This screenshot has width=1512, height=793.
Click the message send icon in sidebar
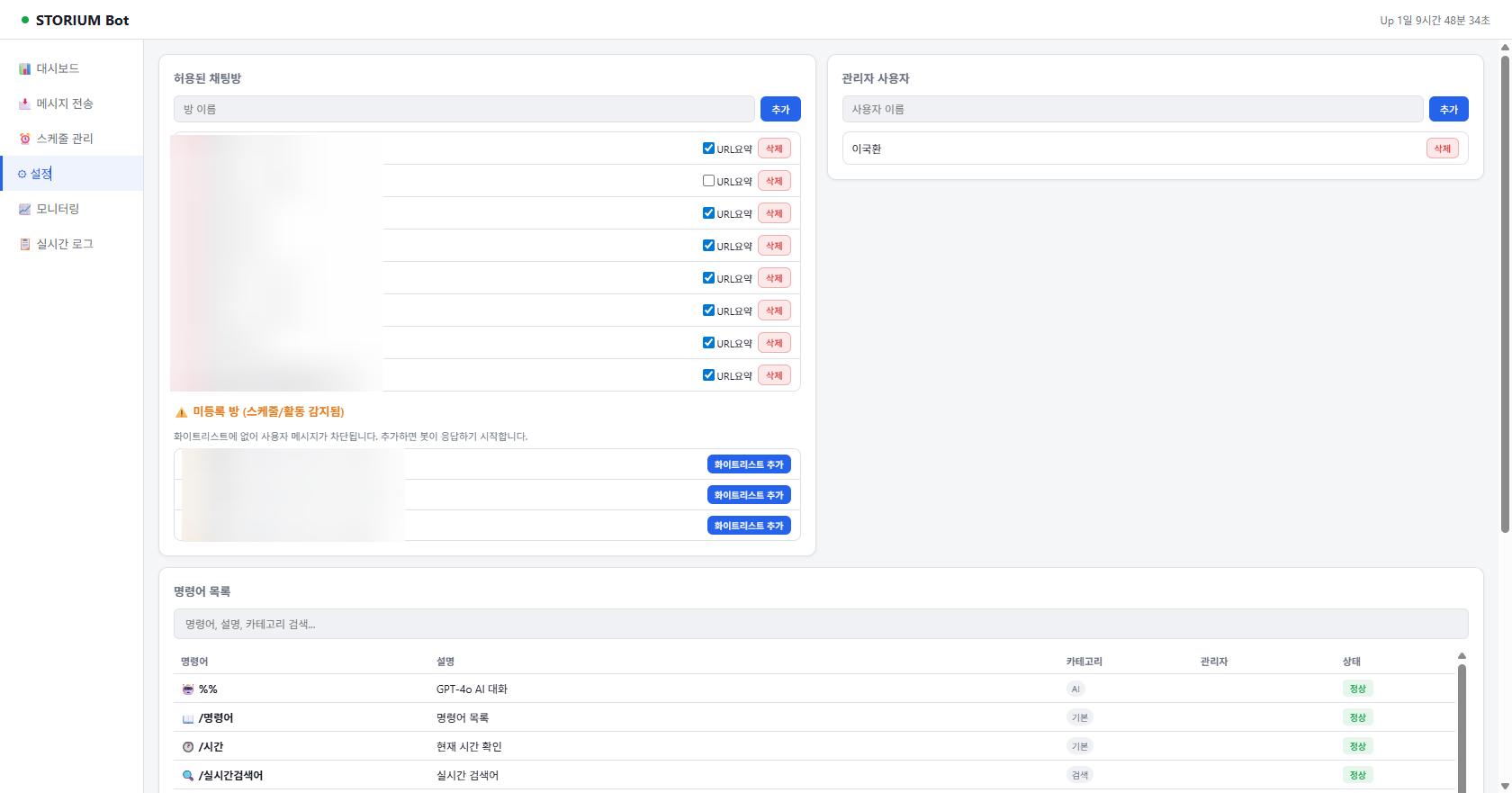(x=25, y=104)
